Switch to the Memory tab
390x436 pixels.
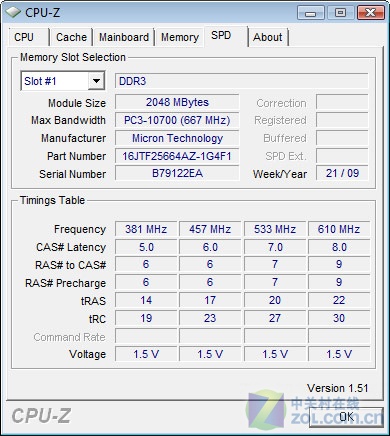tap(180, 37)
